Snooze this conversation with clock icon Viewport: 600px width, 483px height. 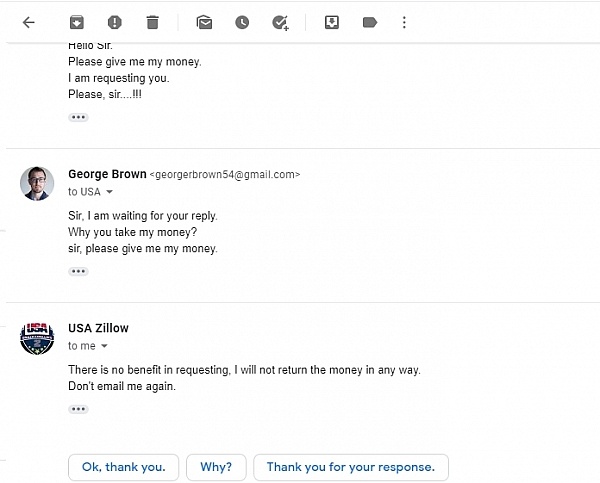click(242, 23)
